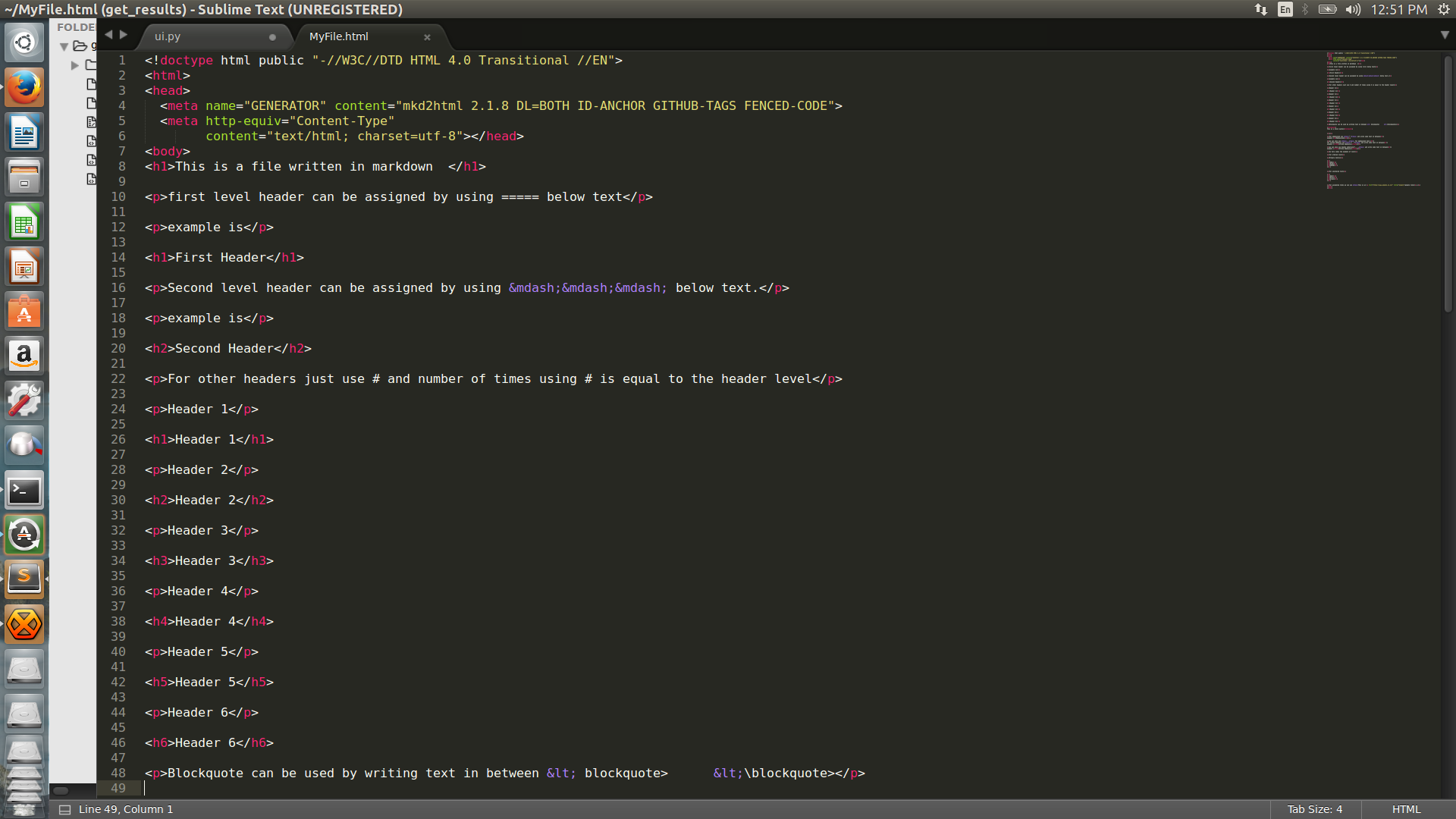Click FOLDERS heading in the sidebar

pyautogui.click(x=76, y=27)
